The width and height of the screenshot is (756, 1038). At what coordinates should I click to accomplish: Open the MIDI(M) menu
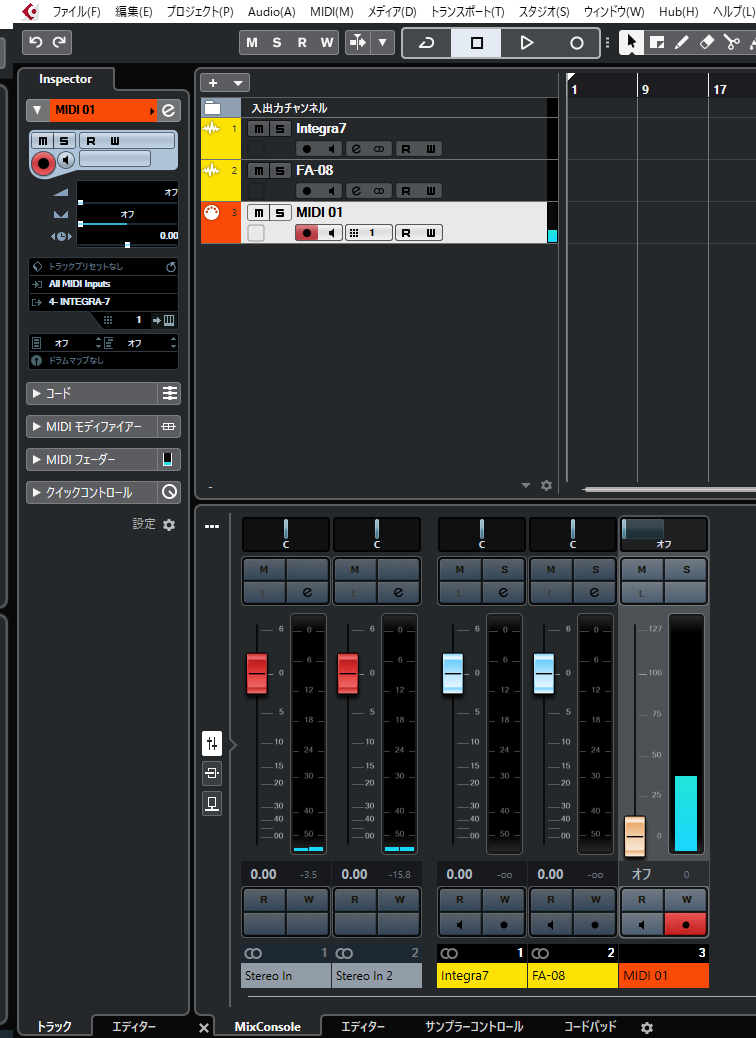click(x=332, y=11)
